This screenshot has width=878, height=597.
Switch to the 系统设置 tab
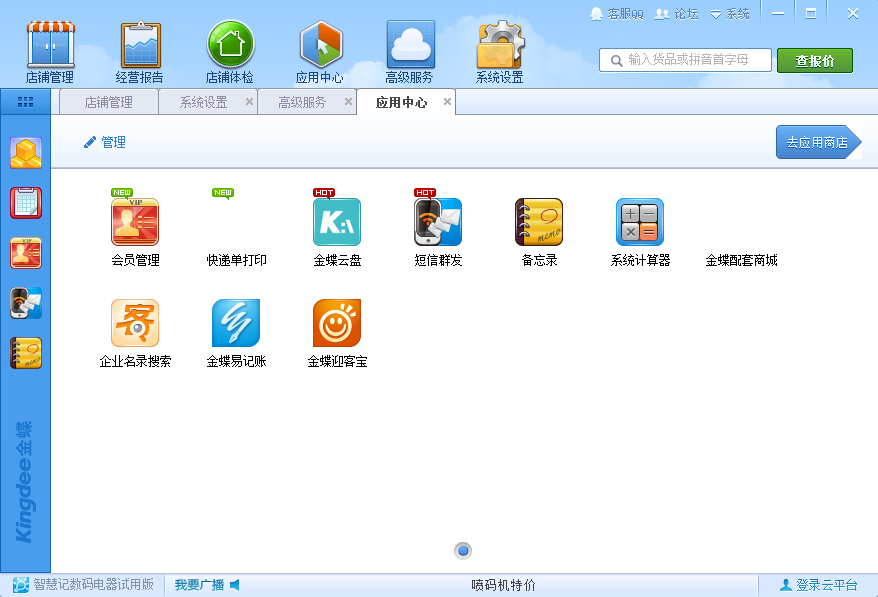click(x=203, y=102)
